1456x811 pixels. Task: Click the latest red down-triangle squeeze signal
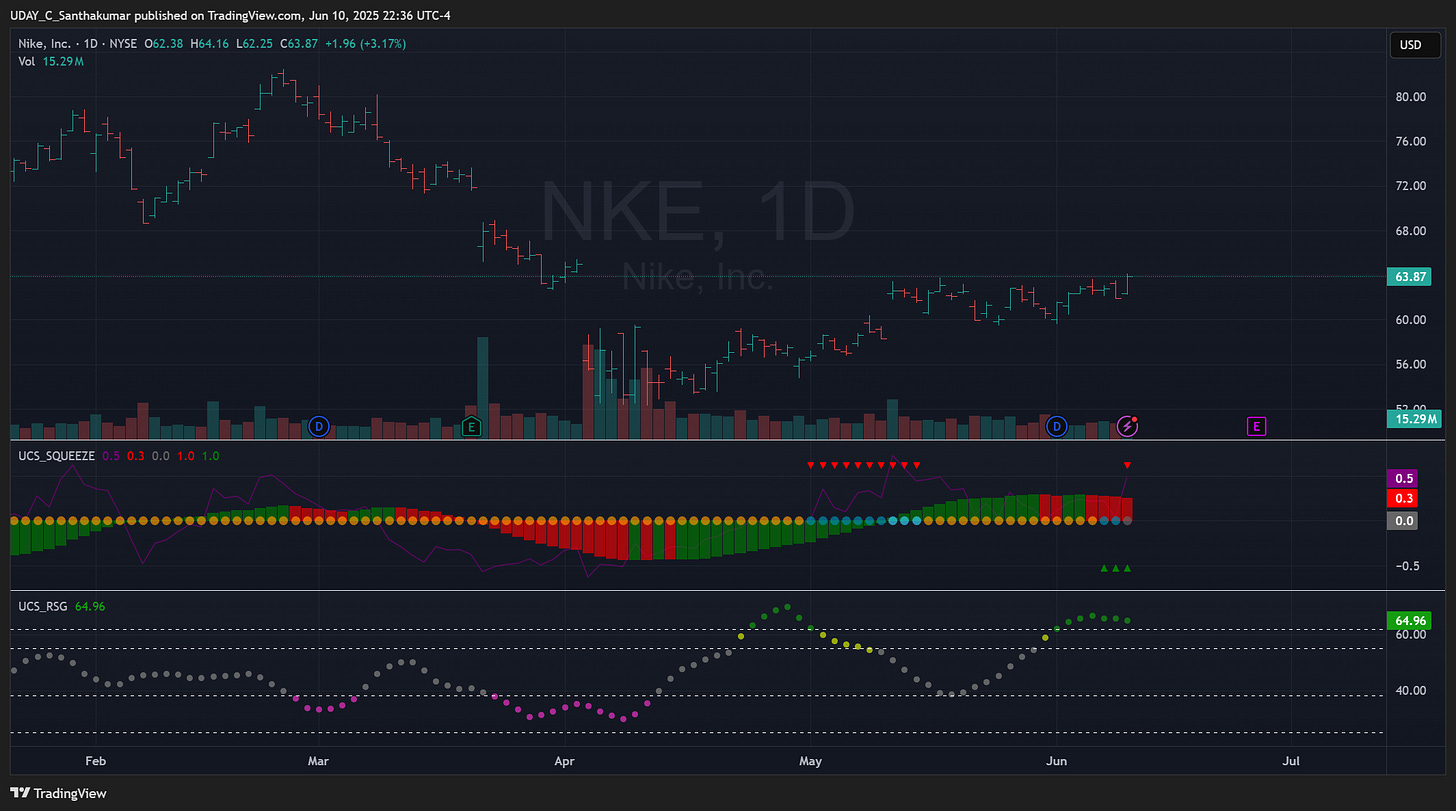tap(1128, 465)
